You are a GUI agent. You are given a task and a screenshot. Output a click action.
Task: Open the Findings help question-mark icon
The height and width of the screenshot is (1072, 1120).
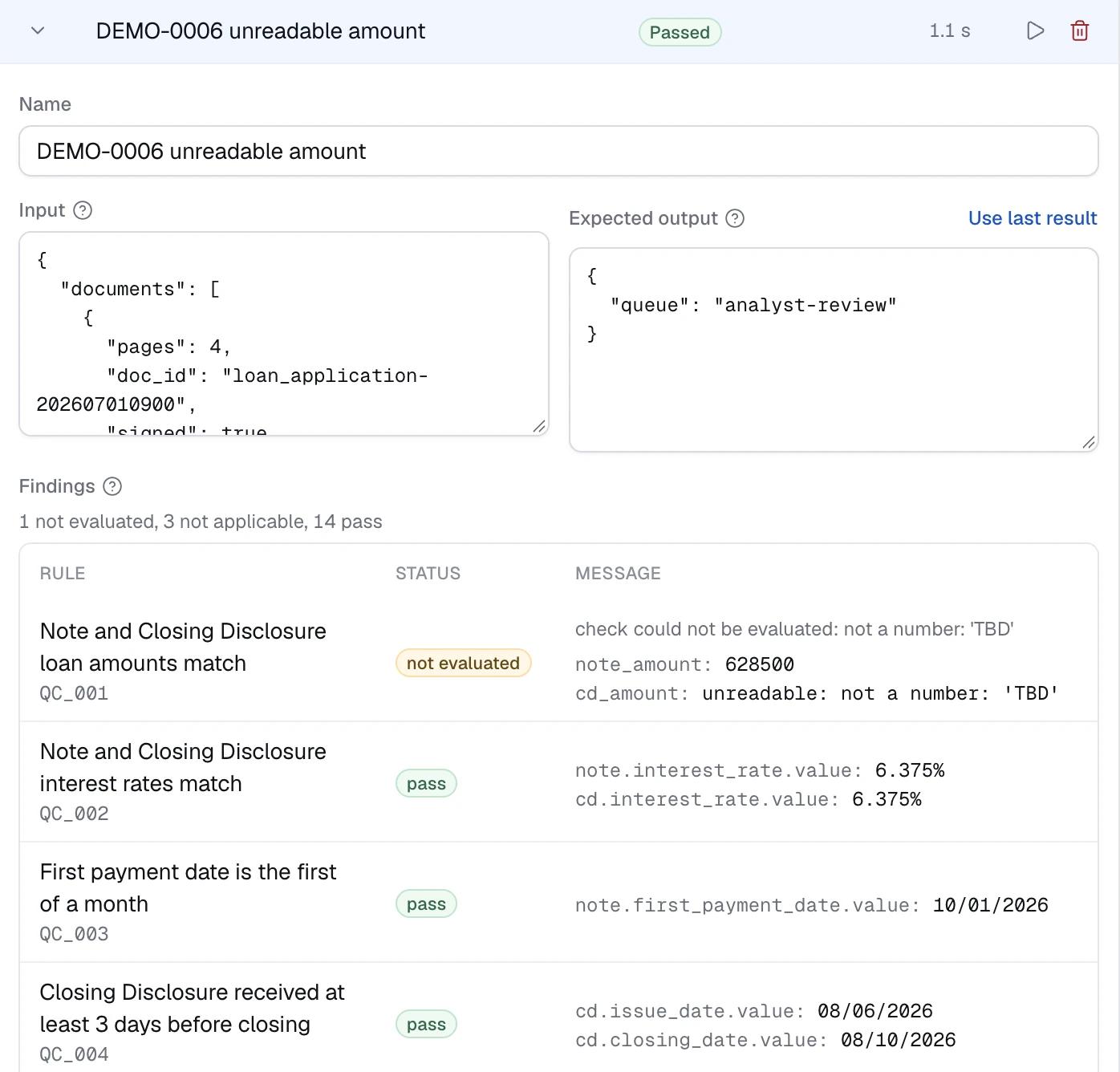(113, 486)
